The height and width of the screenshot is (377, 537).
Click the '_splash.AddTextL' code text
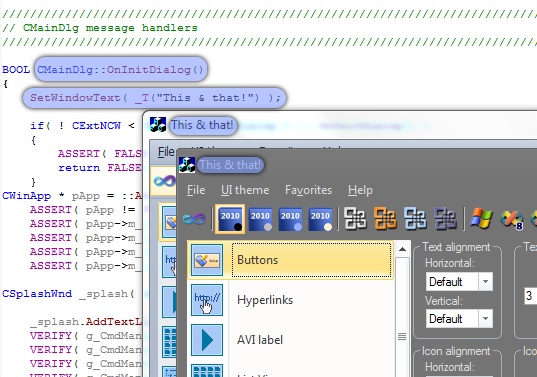(86, 322)
